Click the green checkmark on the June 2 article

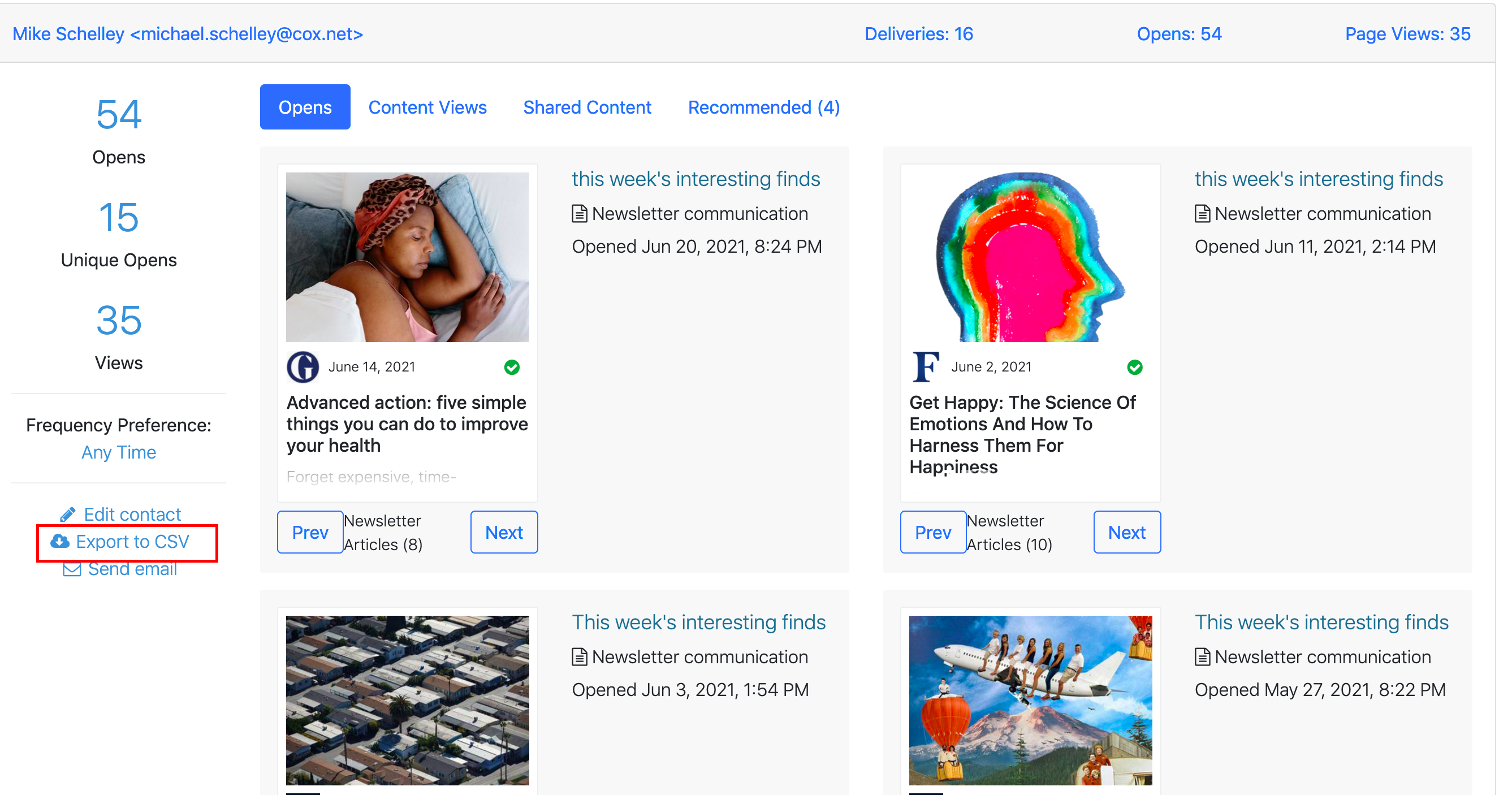pos(1135,368)
